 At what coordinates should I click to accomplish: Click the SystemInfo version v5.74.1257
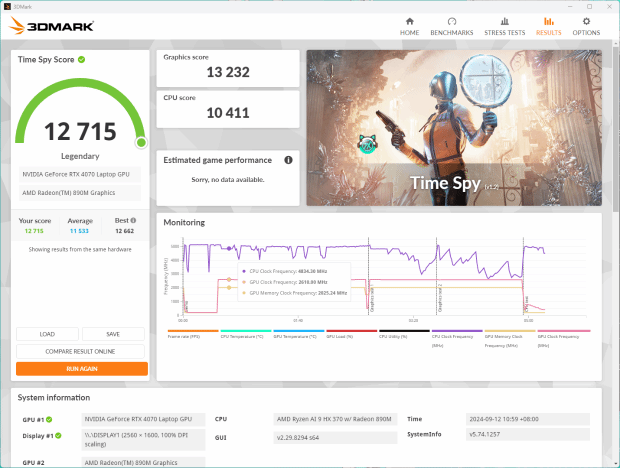[527, 434]
